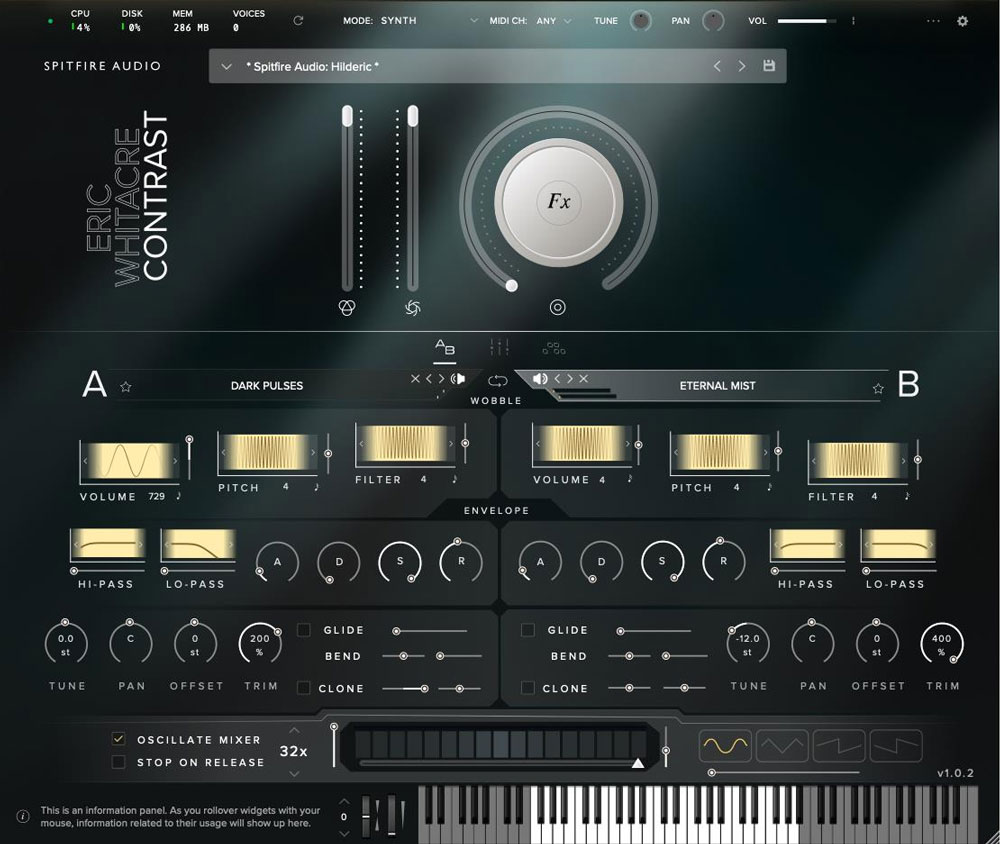Go to the previous preset
The width and height of the screenshot is (1000, 844).
717,66
